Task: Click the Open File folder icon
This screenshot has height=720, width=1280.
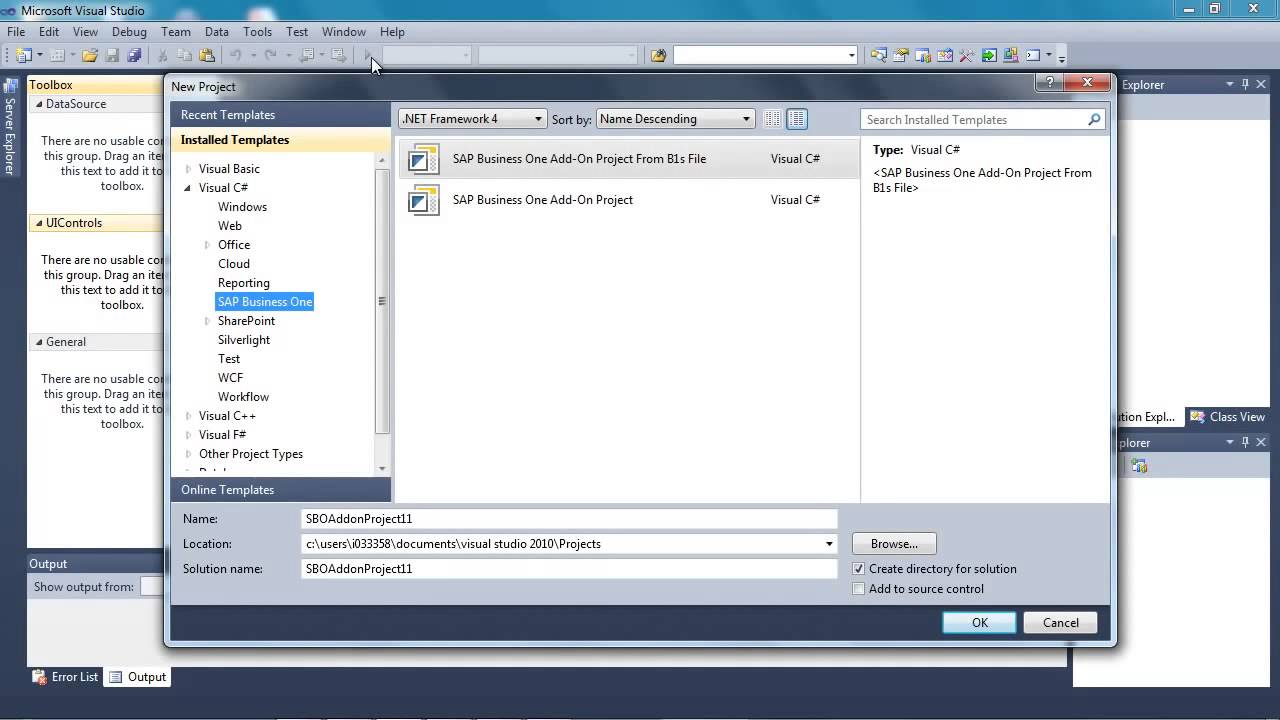Action: tap(90, 56)
